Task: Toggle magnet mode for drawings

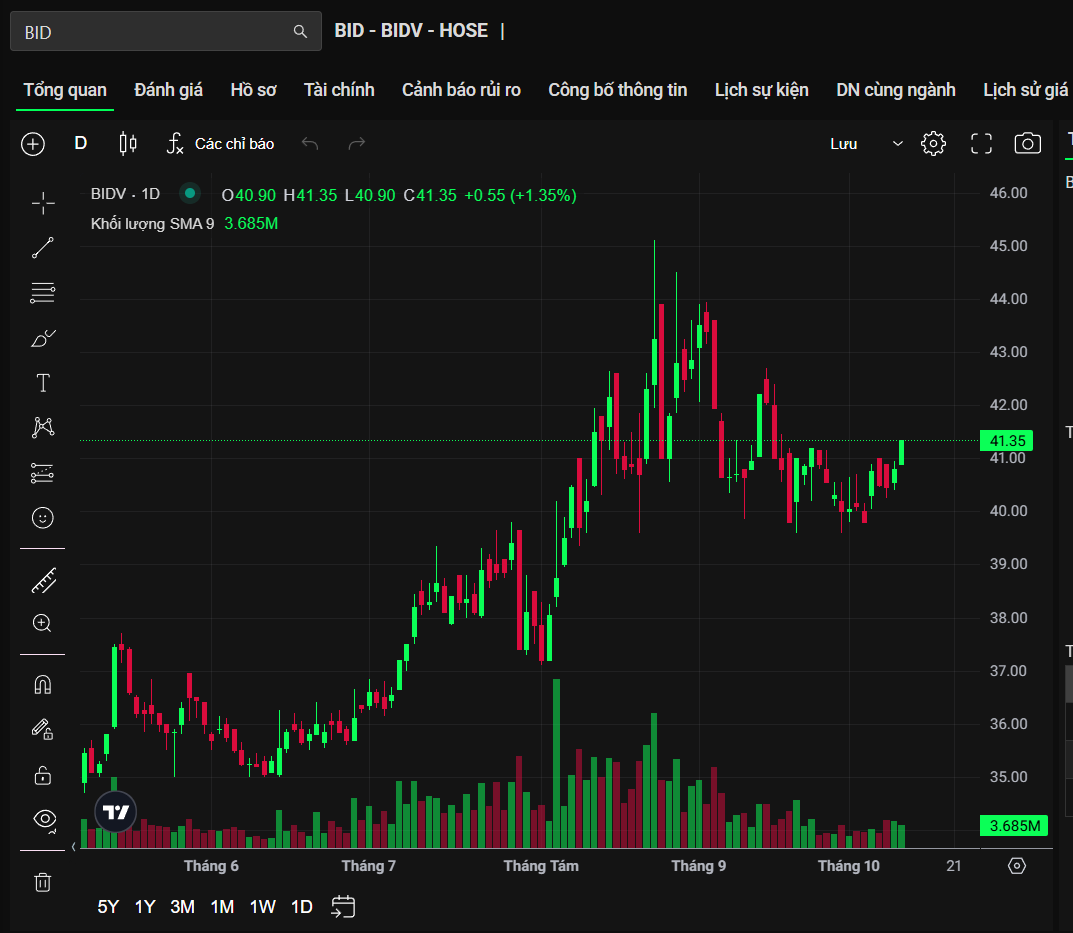Action: click(43, 685)
